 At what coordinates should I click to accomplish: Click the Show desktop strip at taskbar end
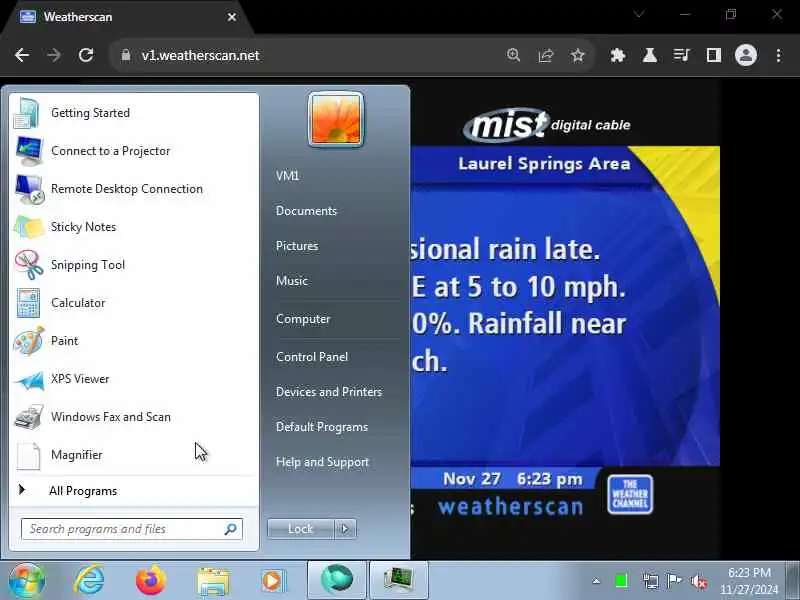[x=792, y=581]
